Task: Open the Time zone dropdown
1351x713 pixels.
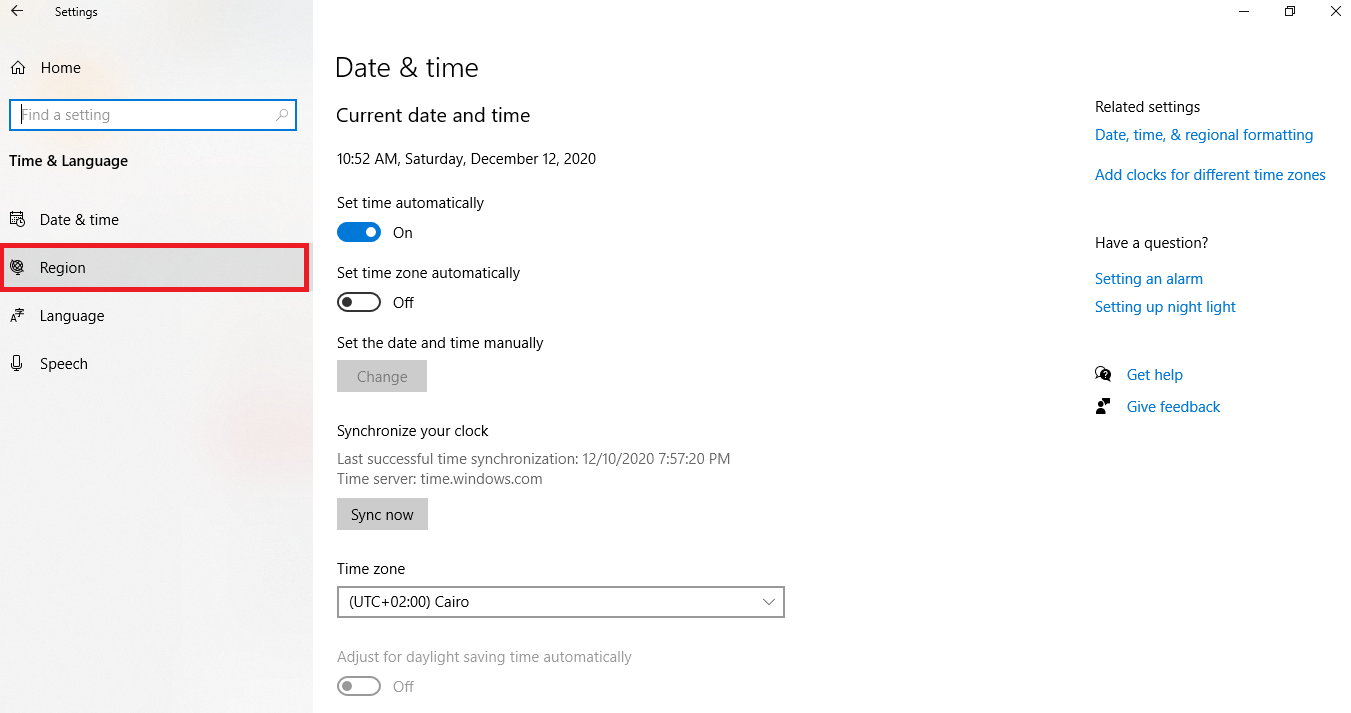Action: click(561, 602)
